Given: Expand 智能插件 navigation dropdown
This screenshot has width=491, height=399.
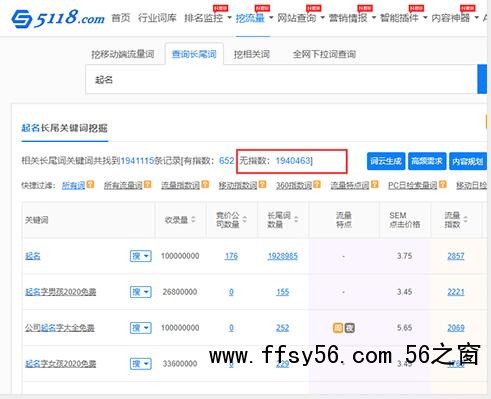Looking at the screenshot, I should 425,18.
